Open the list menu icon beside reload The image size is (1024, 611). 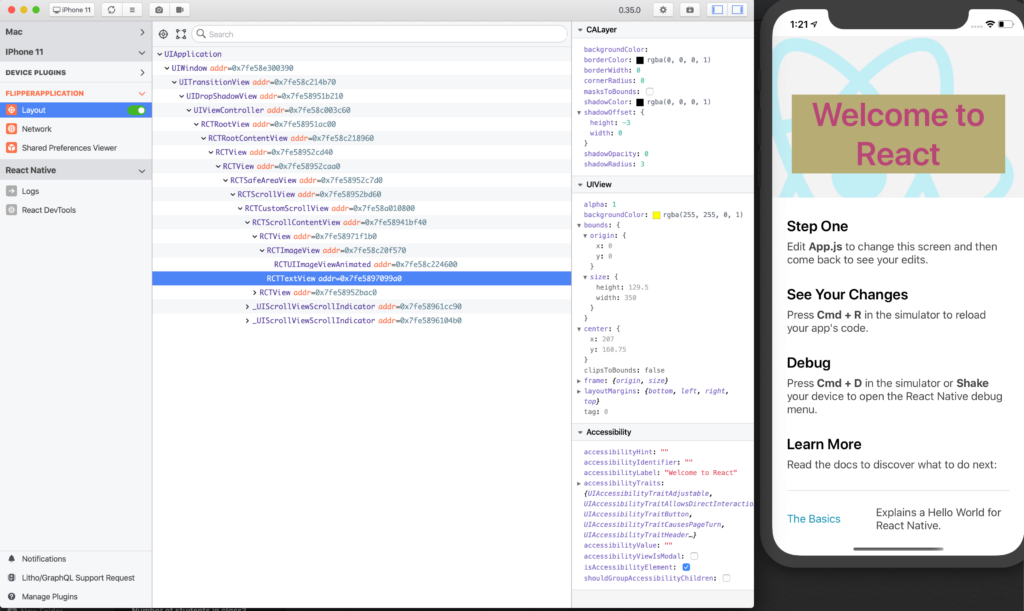pos(132,10)
